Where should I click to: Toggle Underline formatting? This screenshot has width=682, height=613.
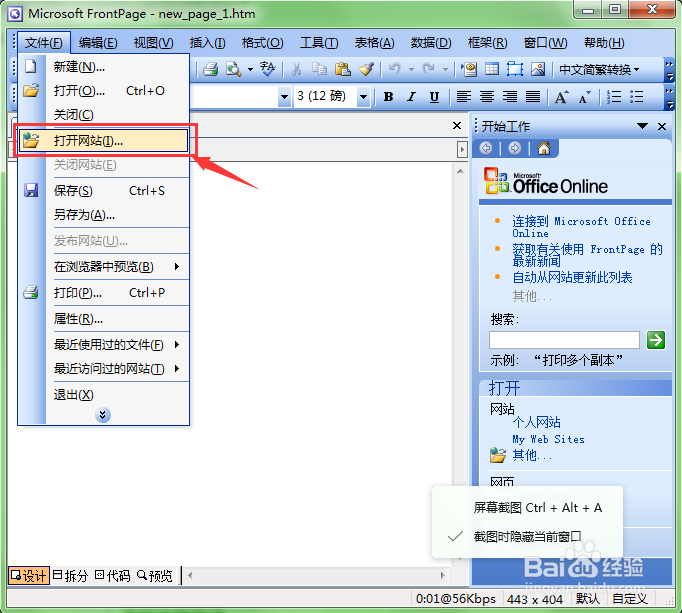pos(434,97)
